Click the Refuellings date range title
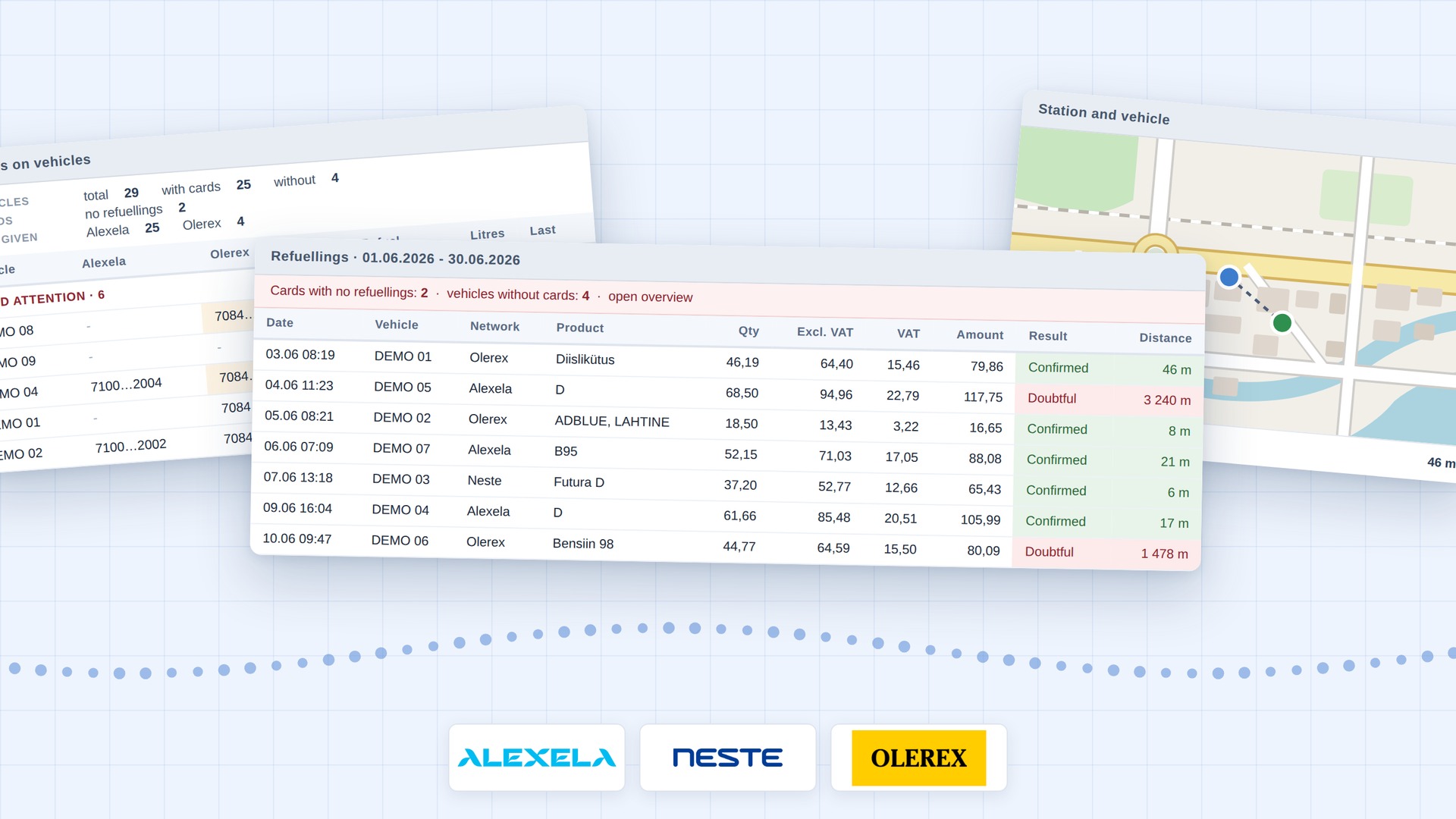 click(395, 258)
